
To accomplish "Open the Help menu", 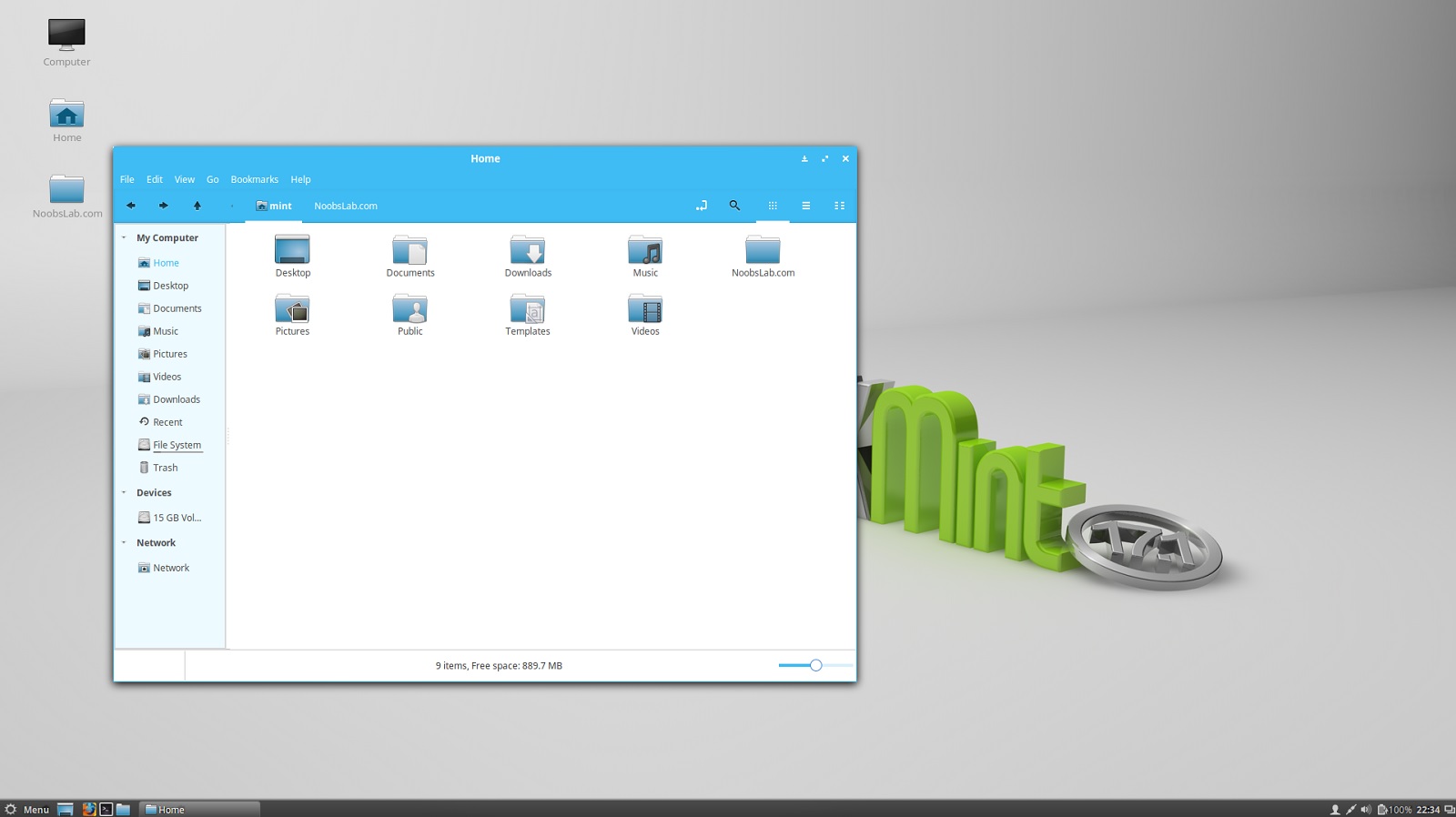I will click(301, 179).
